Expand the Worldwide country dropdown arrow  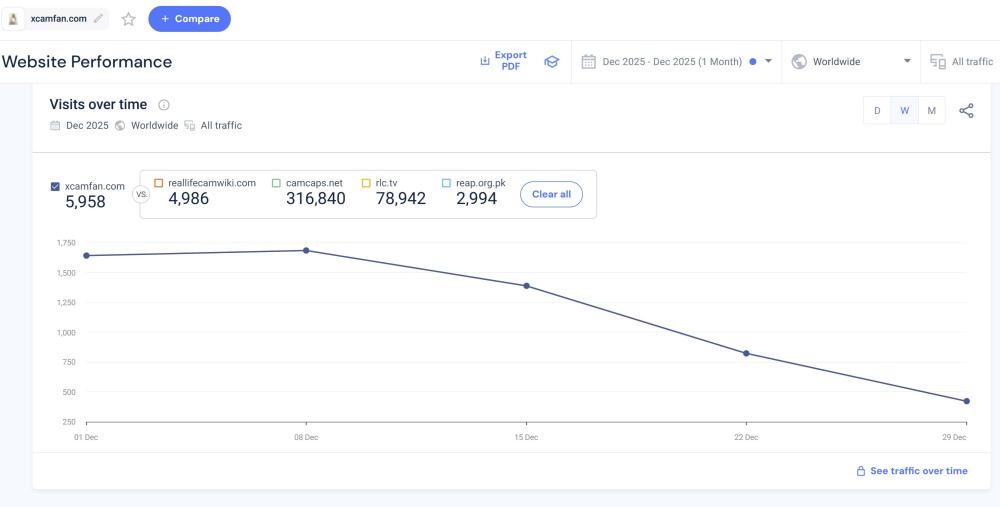[907, 62]
